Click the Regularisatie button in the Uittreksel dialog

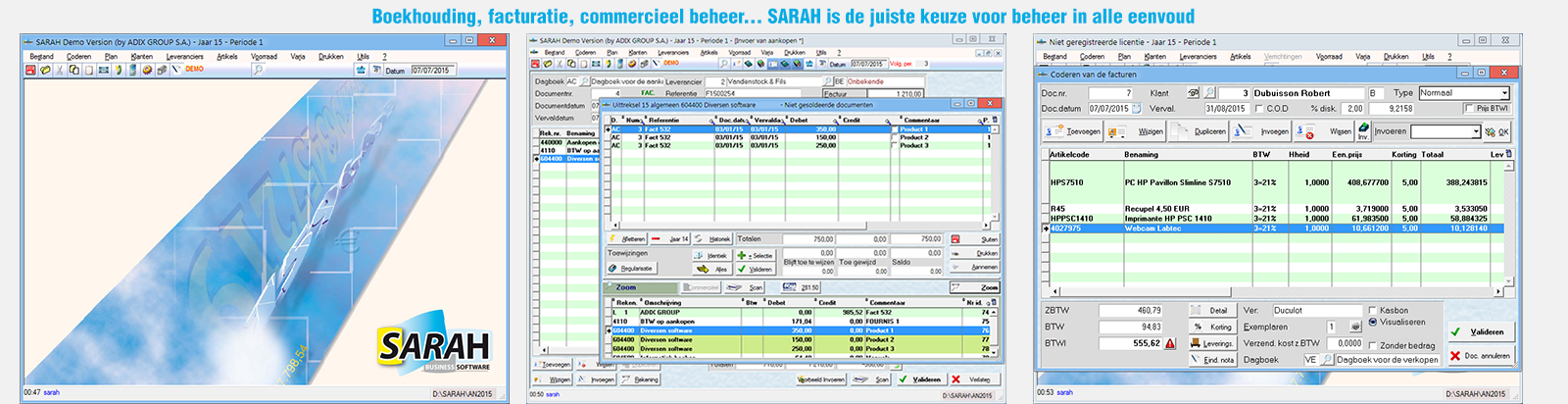click(x=631, y=268)
